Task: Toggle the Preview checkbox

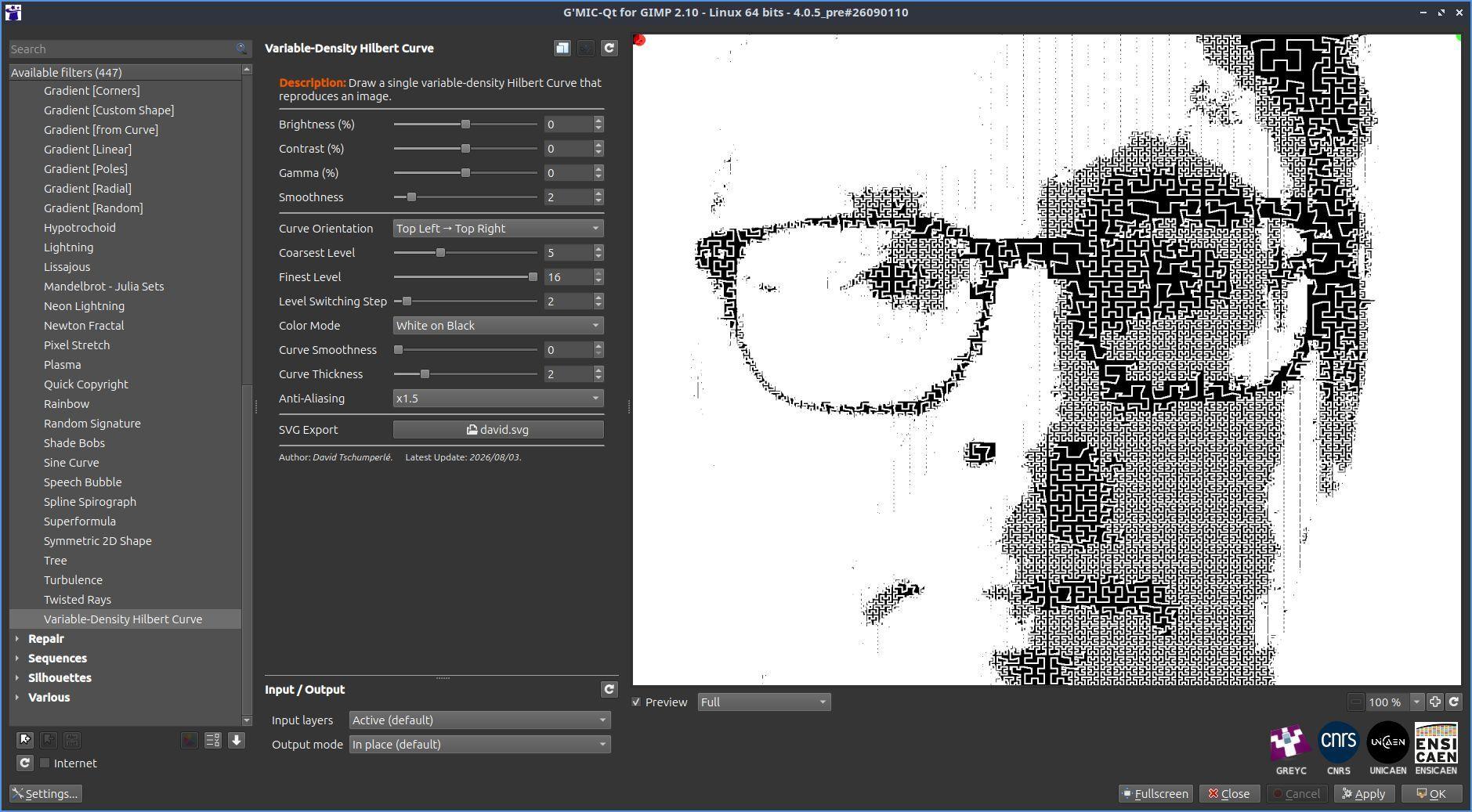Action: 637,702
